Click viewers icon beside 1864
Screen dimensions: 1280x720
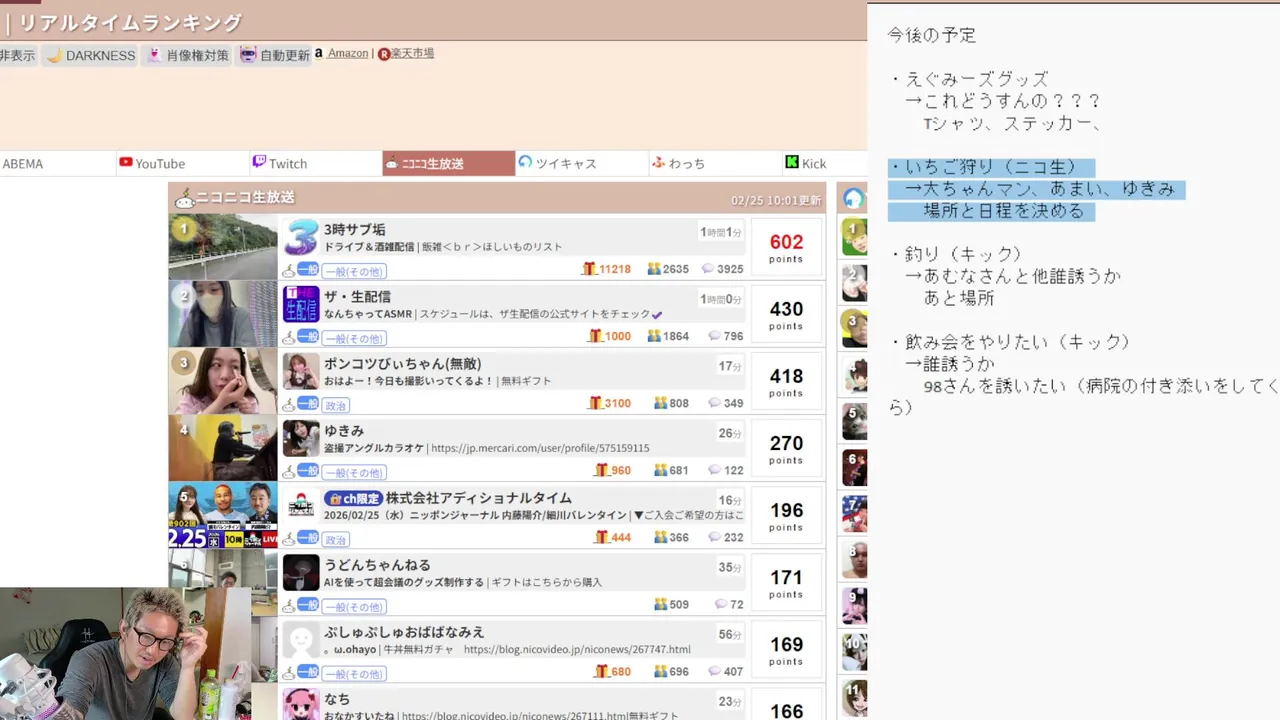pos(654,336)
